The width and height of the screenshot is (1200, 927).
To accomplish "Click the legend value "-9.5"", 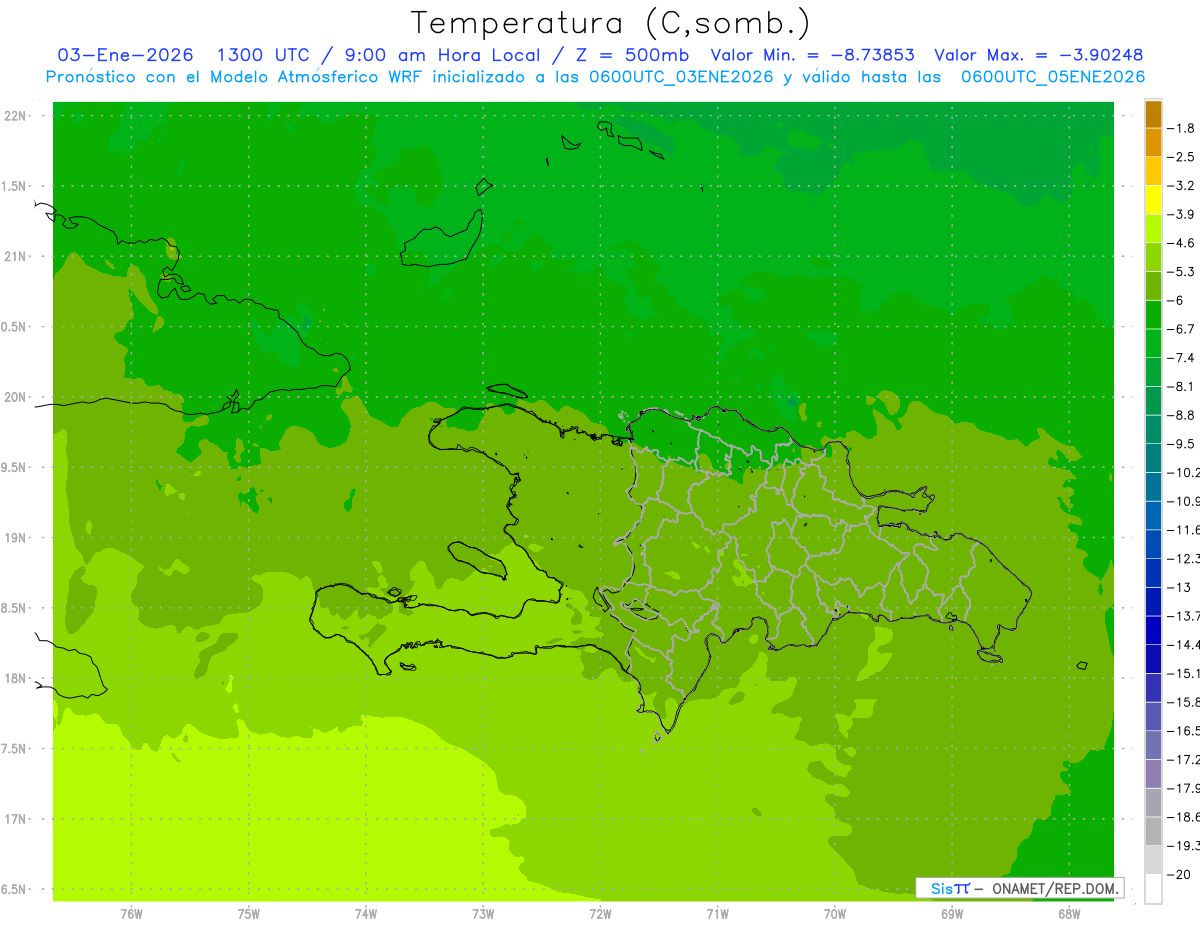I will coord(1181,444).
